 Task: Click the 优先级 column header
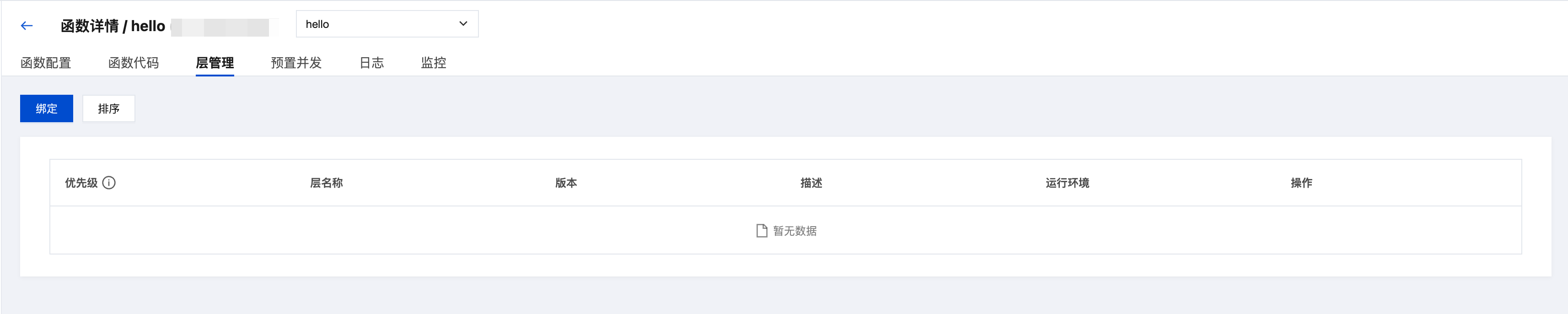point(81,183)
